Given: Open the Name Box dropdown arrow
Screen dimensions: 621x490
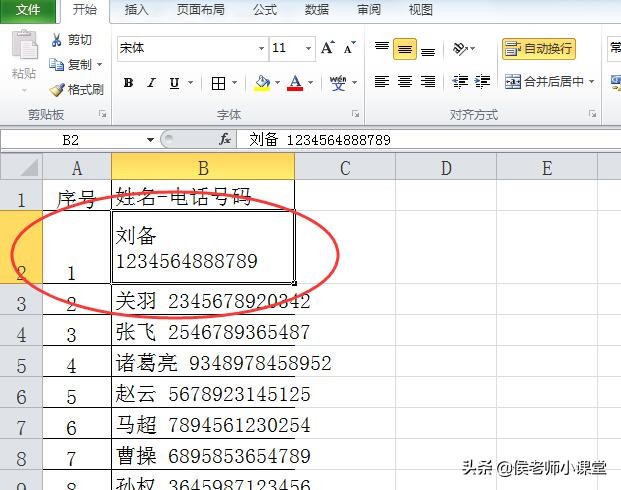Looking at the screenshot, I should 150,140.
